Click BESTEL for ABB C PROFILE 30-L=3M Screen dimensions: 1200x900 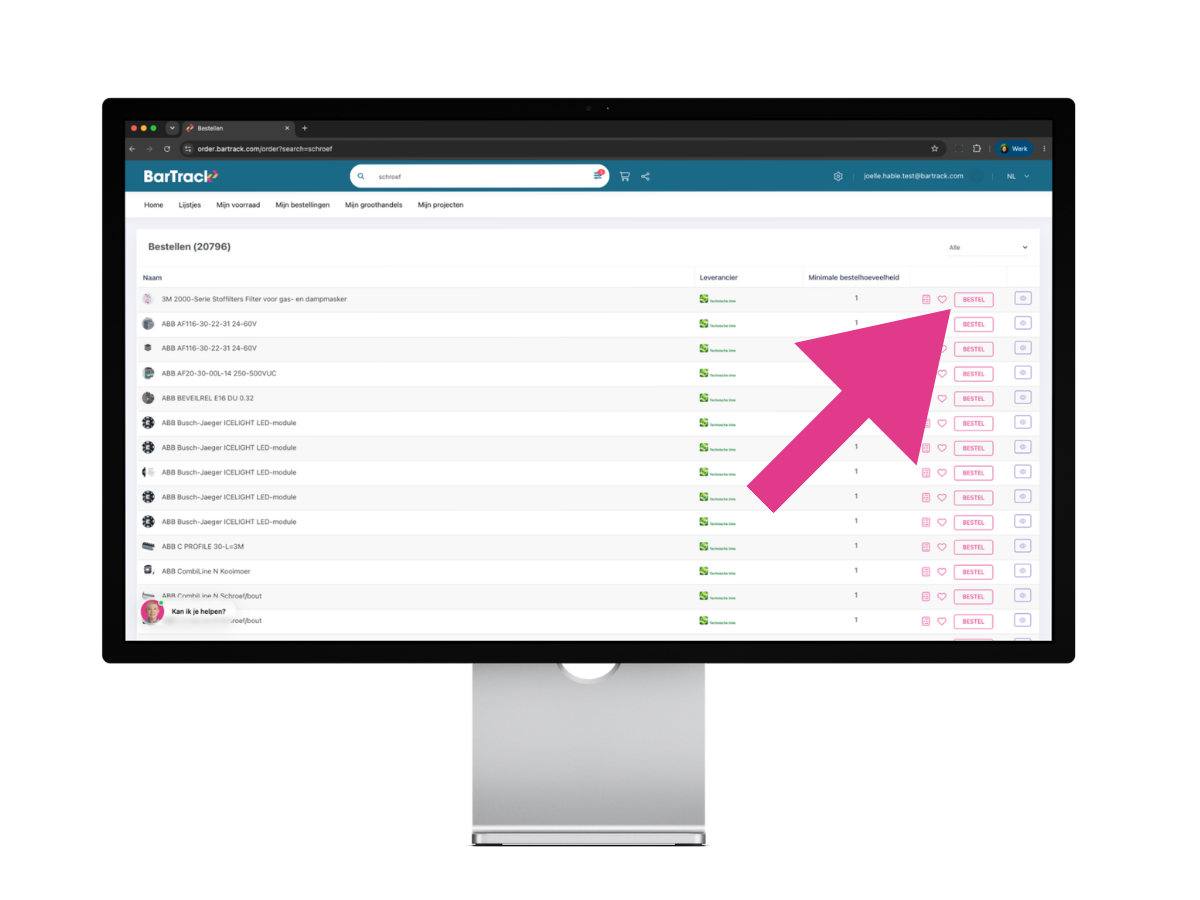coord(974,547)
